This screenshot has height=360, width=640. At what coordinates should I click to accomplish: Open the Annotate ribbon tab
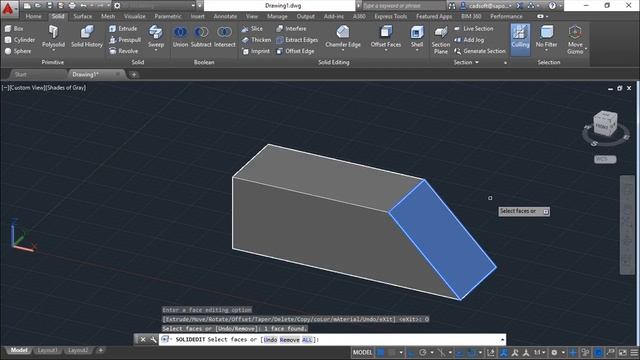coord(225,16)
